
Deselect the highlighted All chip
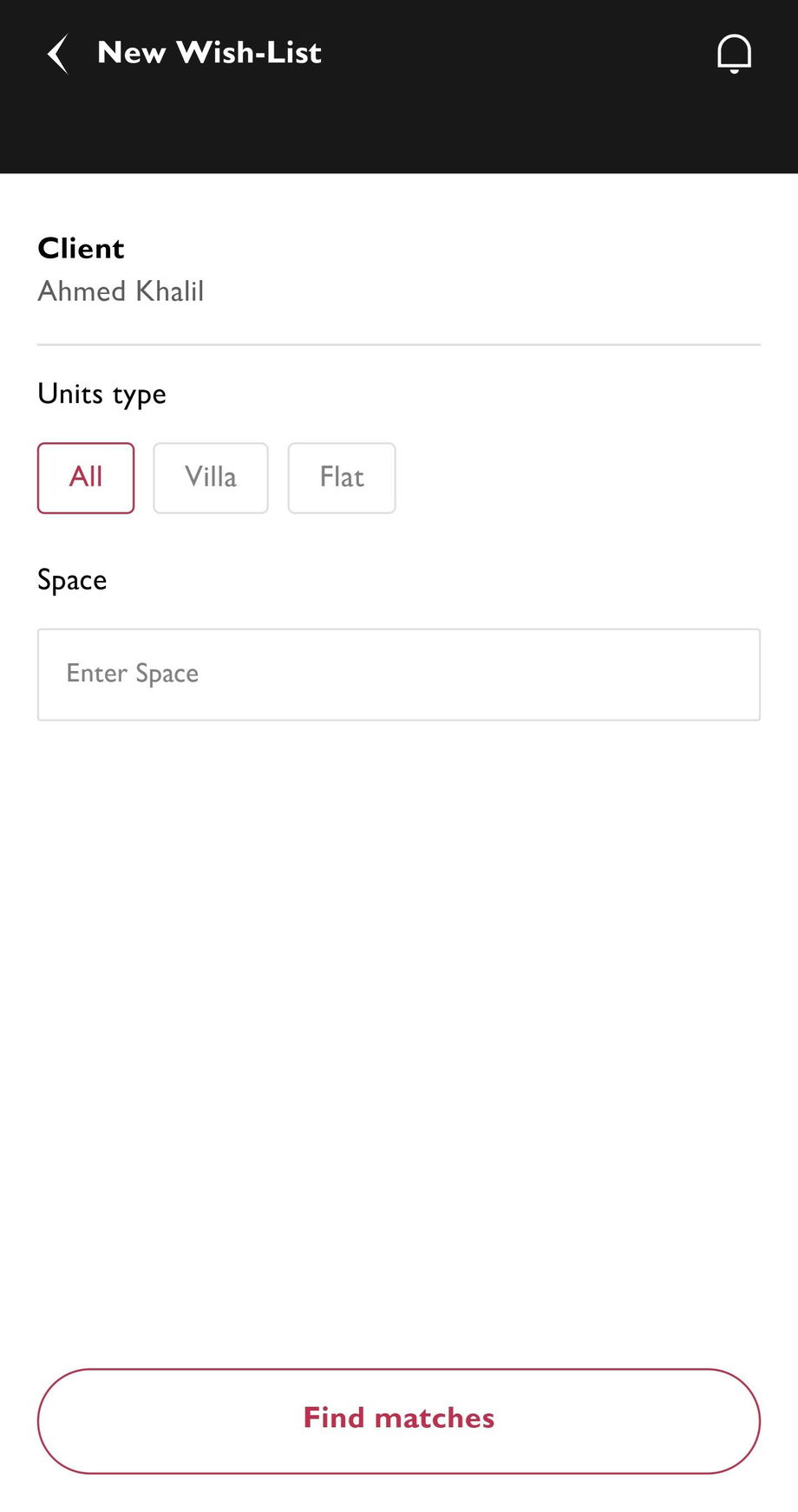pos(86,478)
